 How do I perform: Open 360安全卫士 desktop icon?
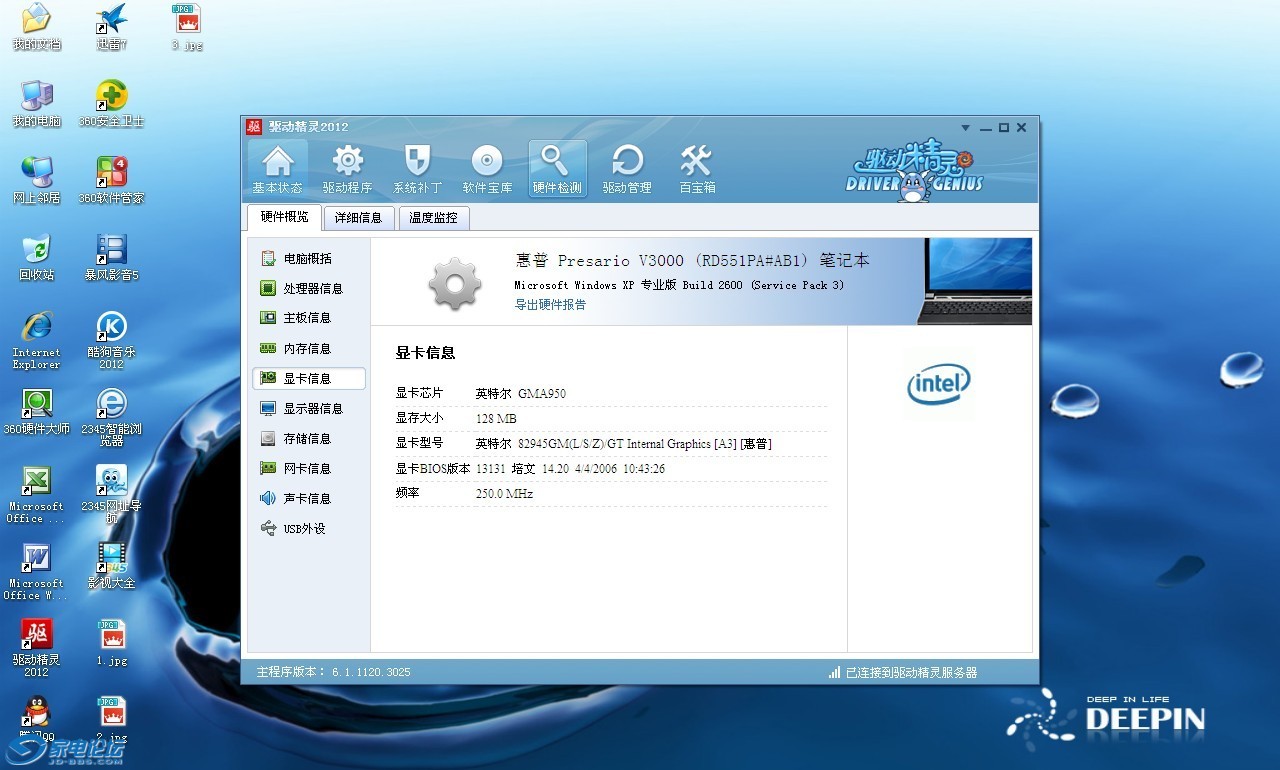point(111,98)
